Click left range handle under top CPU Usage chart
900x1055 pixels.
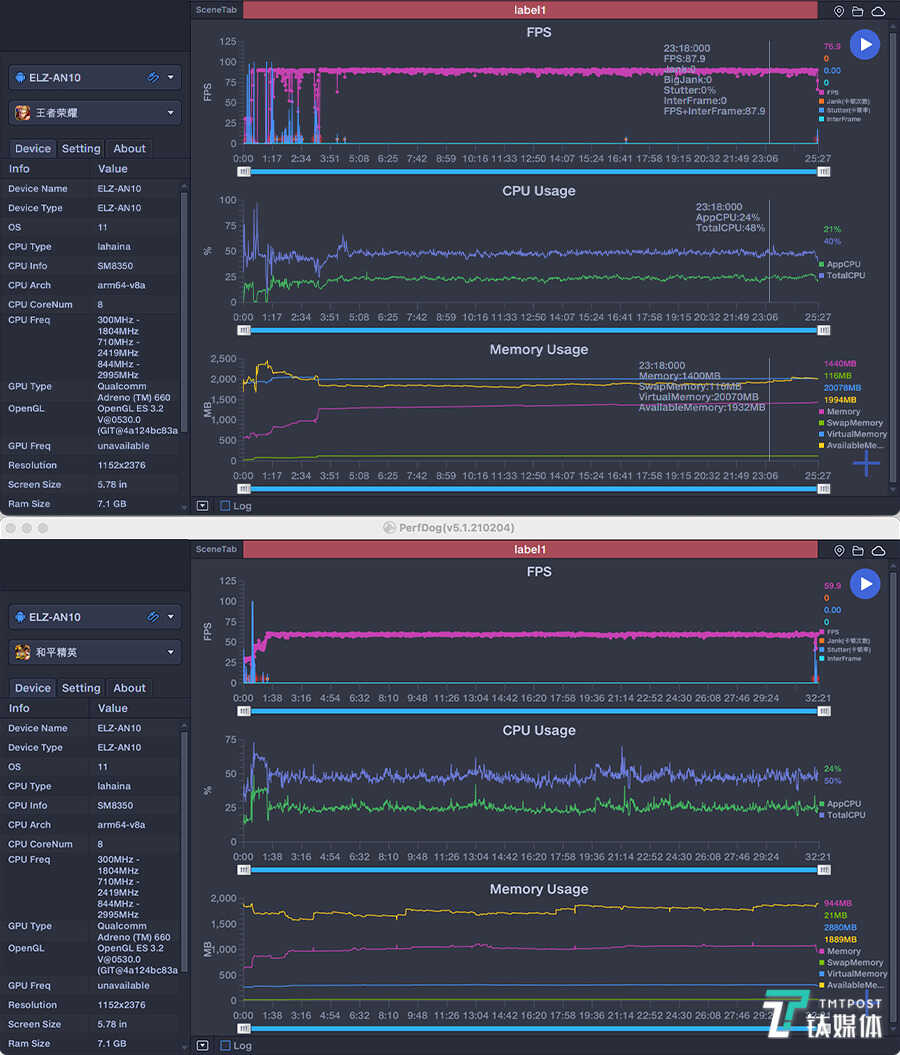244,330
